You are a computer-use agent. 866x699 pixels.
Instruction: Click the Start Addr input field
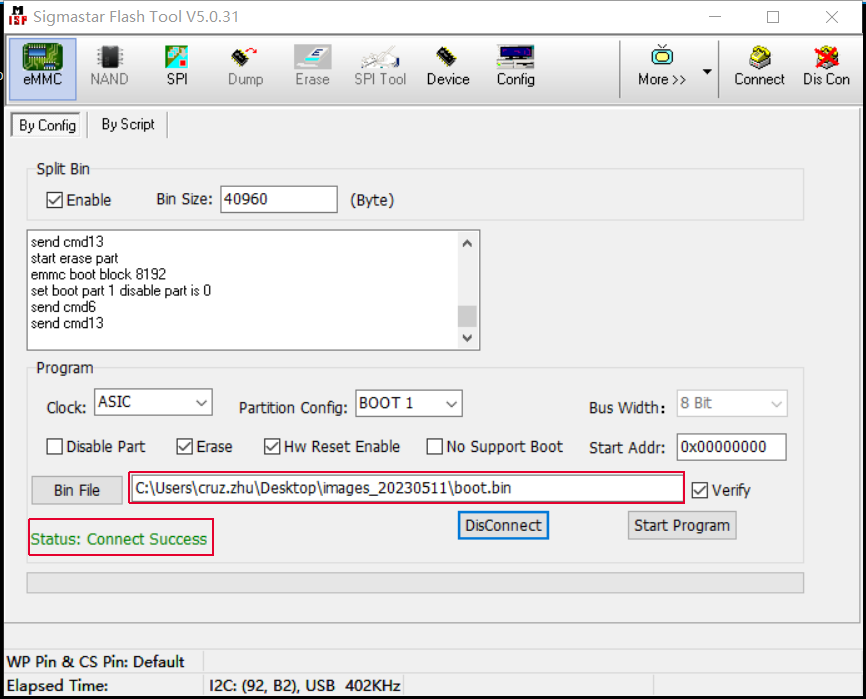(731, 447)
